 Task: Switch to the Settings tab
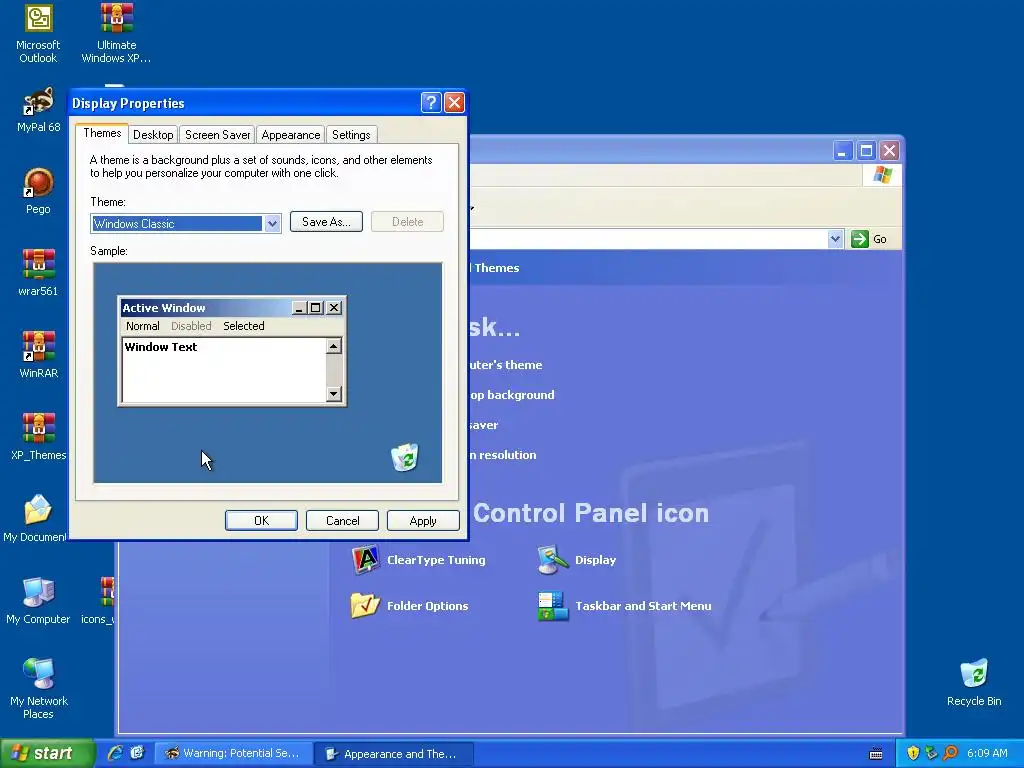click(351, 135)
